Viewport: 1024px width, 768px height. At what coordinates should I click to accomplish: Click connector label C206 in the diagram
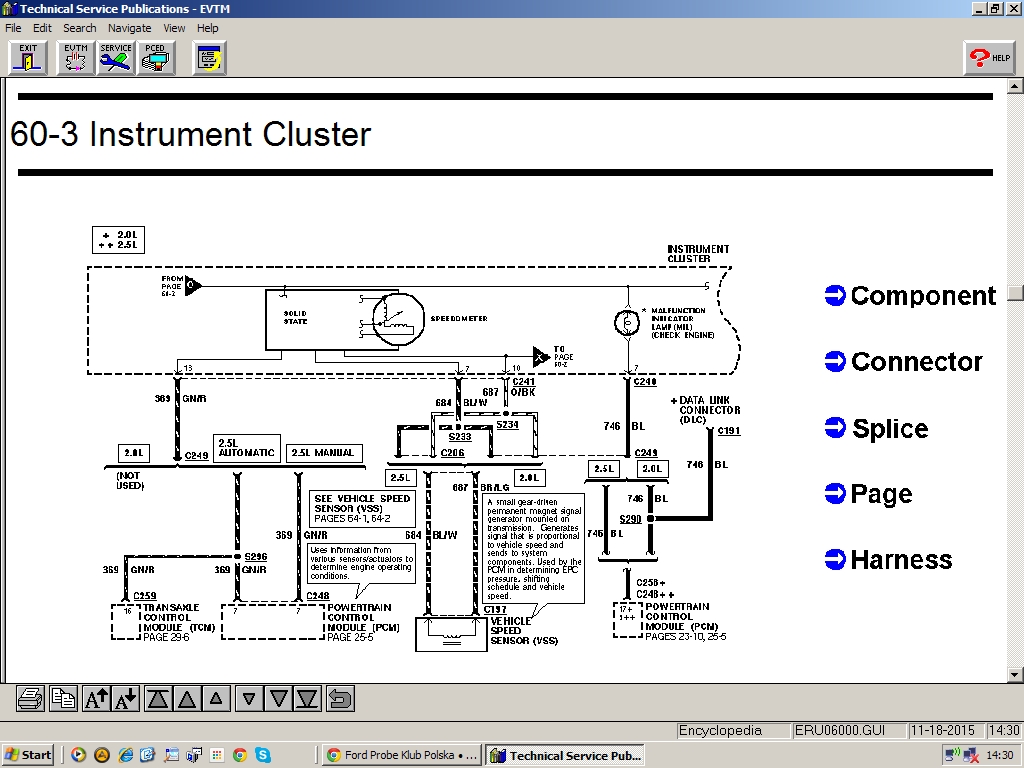pyautogui.click(x=453, y=453)
